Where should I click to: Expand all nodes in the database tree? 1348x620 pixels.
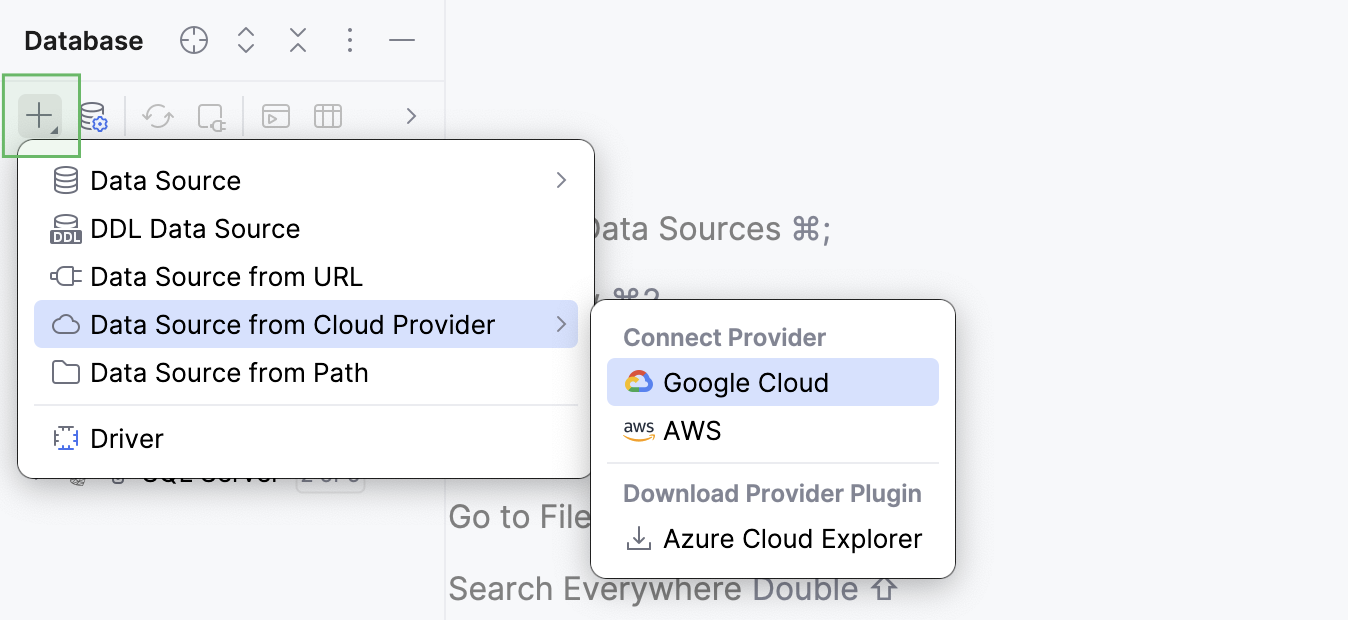[246, 40]
